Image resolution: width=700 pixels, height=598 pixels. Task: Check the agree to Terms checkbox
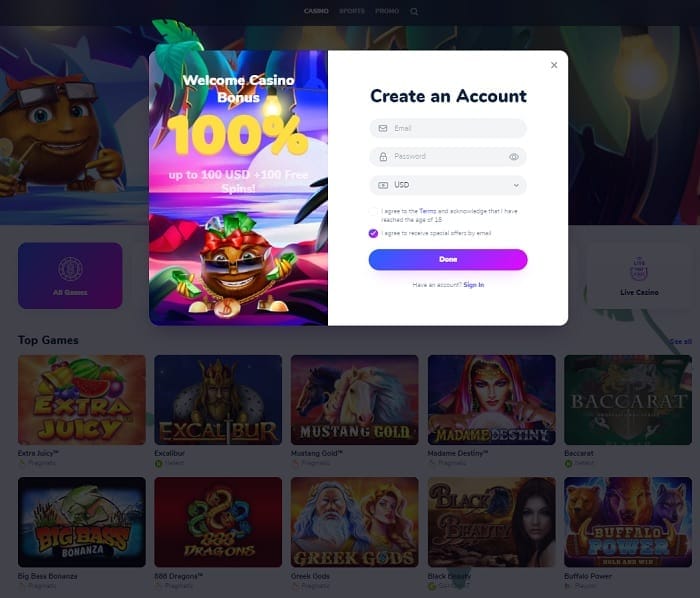[x=373, y=212]
